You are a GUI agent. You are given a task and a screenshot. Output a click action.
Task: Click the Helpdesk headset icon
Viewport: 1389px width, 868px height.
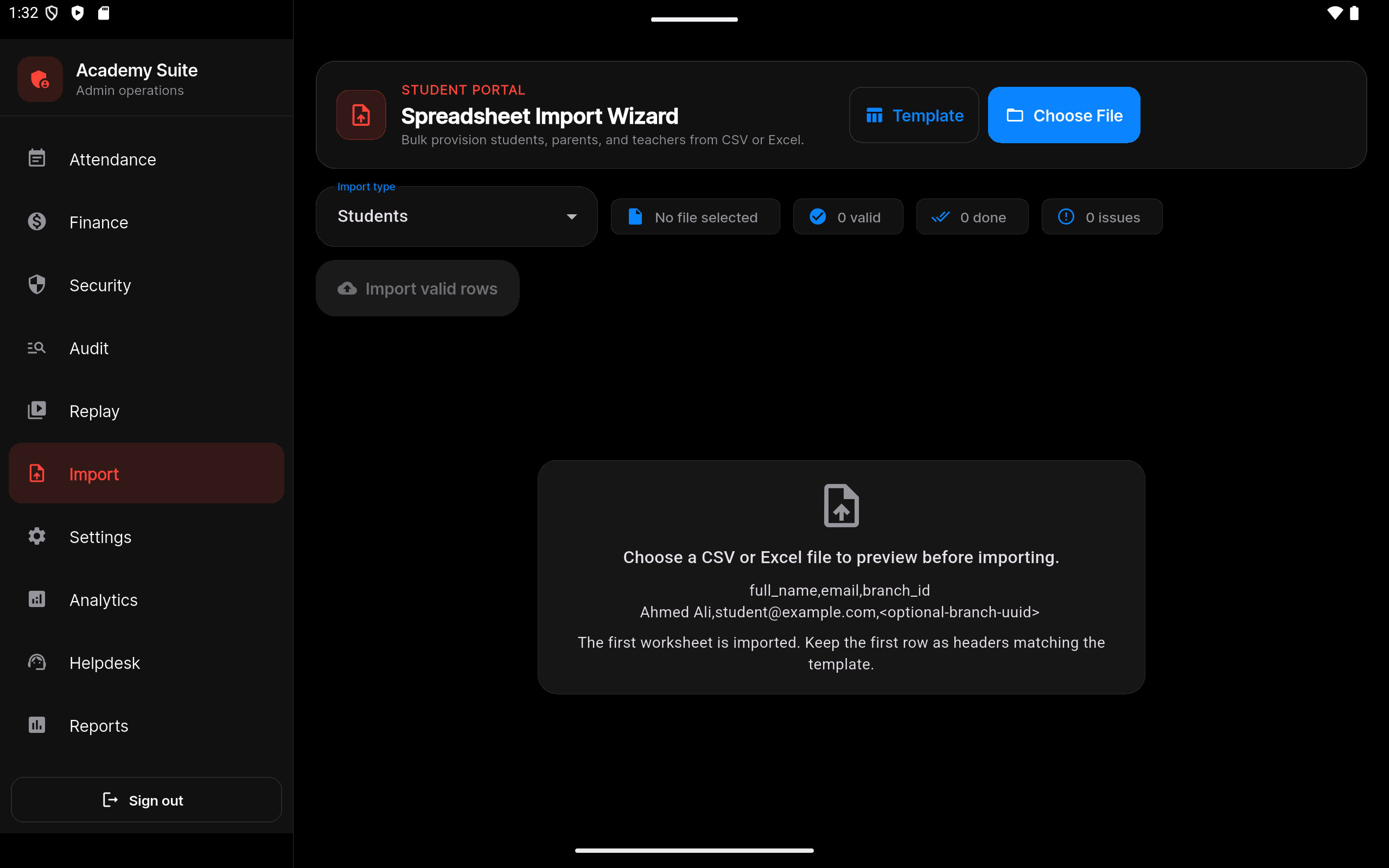tap(37, 662)
